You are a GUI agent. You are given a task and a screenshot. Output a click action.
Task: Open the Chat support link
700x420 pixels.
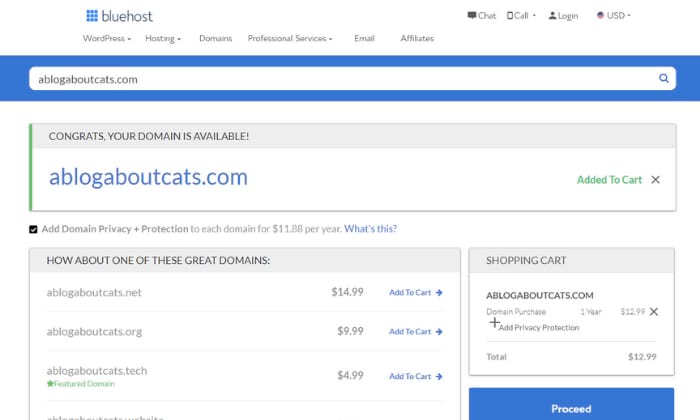[x=481, y=16]
